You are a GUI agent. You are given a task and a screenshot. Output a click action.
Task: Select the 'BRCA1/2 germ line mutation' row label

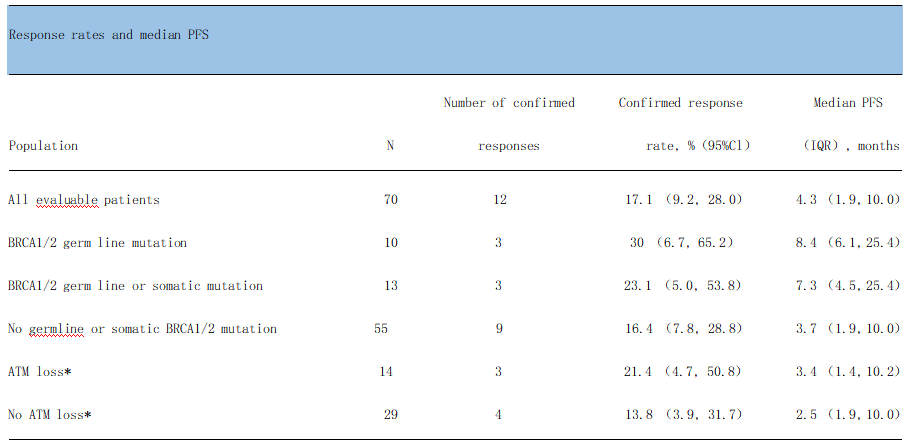pyautogui.click(x=97, y=243)
